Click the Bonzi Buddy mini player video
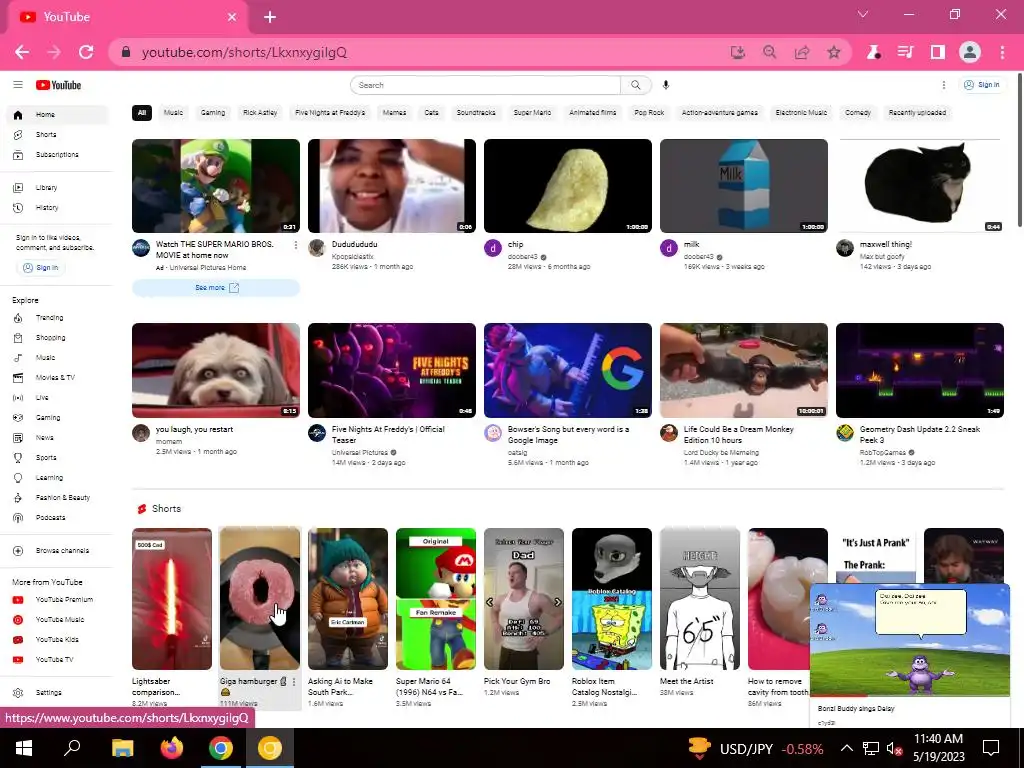This screenshot has width=1024, height=768. 910,641
